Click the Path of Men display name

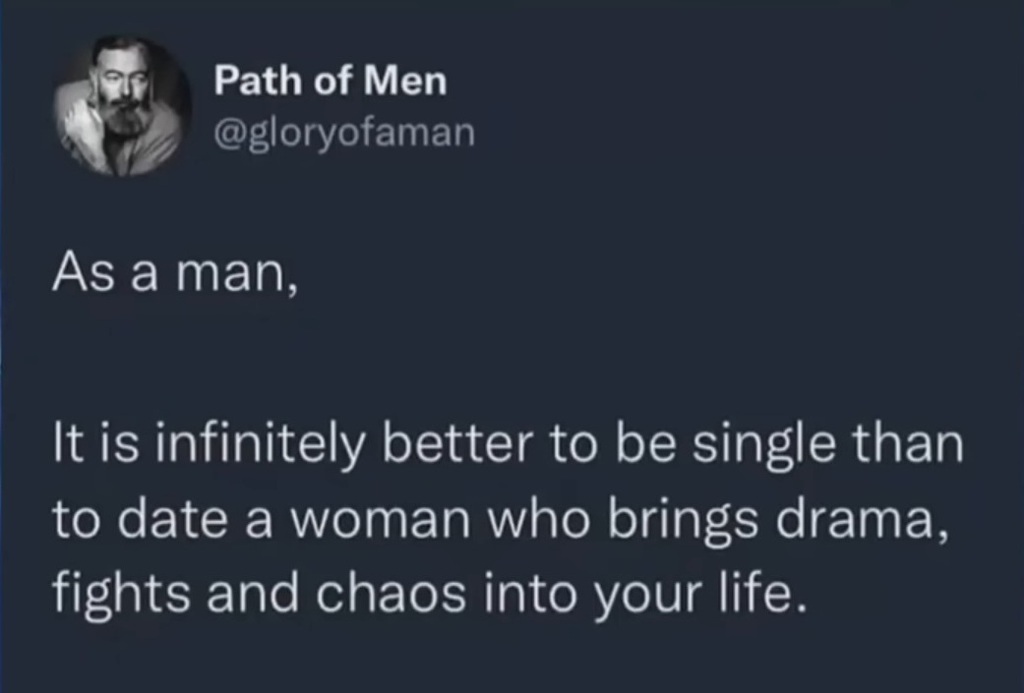tap(331, 82)
